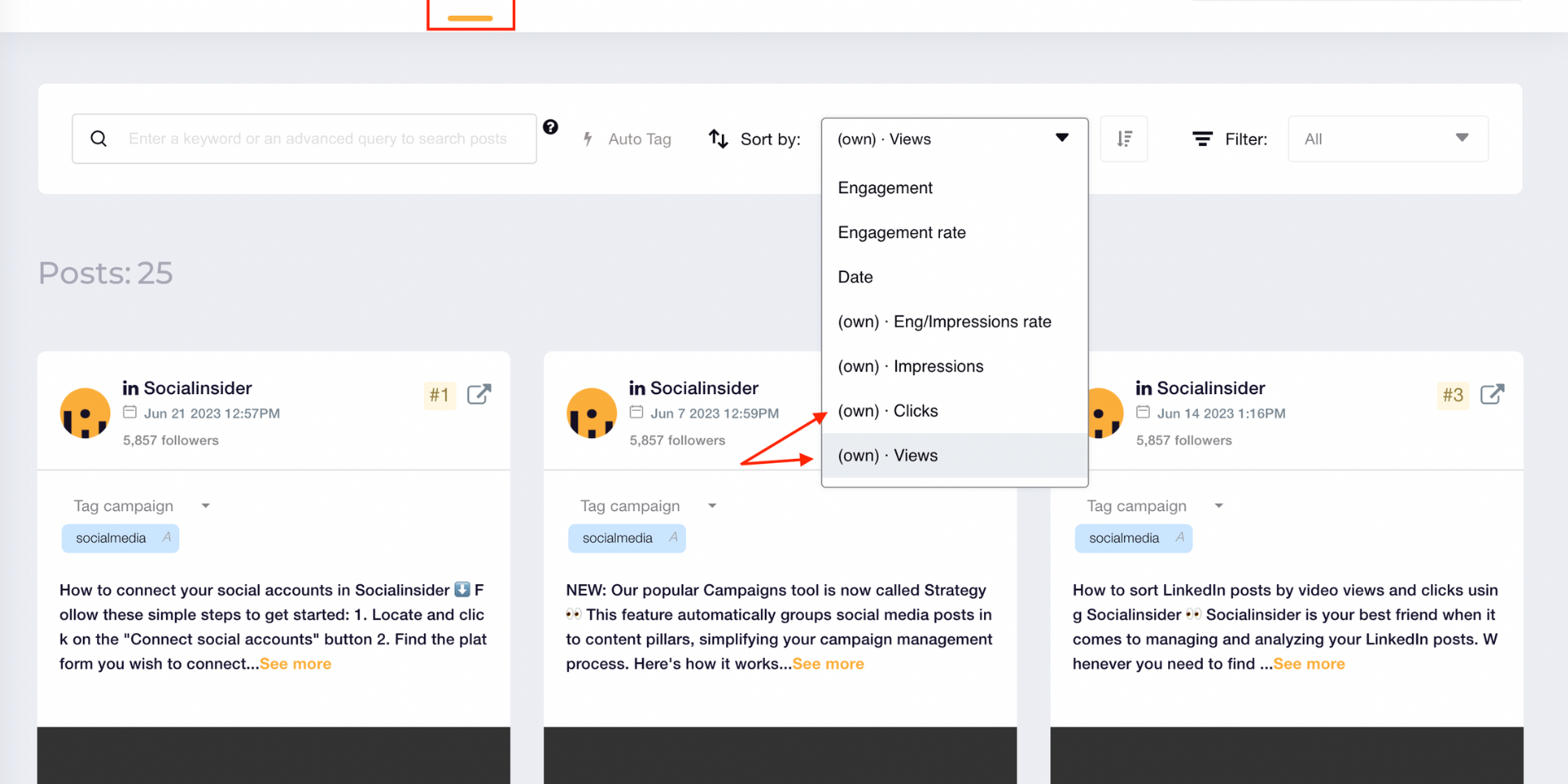The width and height of the screenshot is (1568, 784).
Task: Open the help question mark icon
Action: coord(551,127)
